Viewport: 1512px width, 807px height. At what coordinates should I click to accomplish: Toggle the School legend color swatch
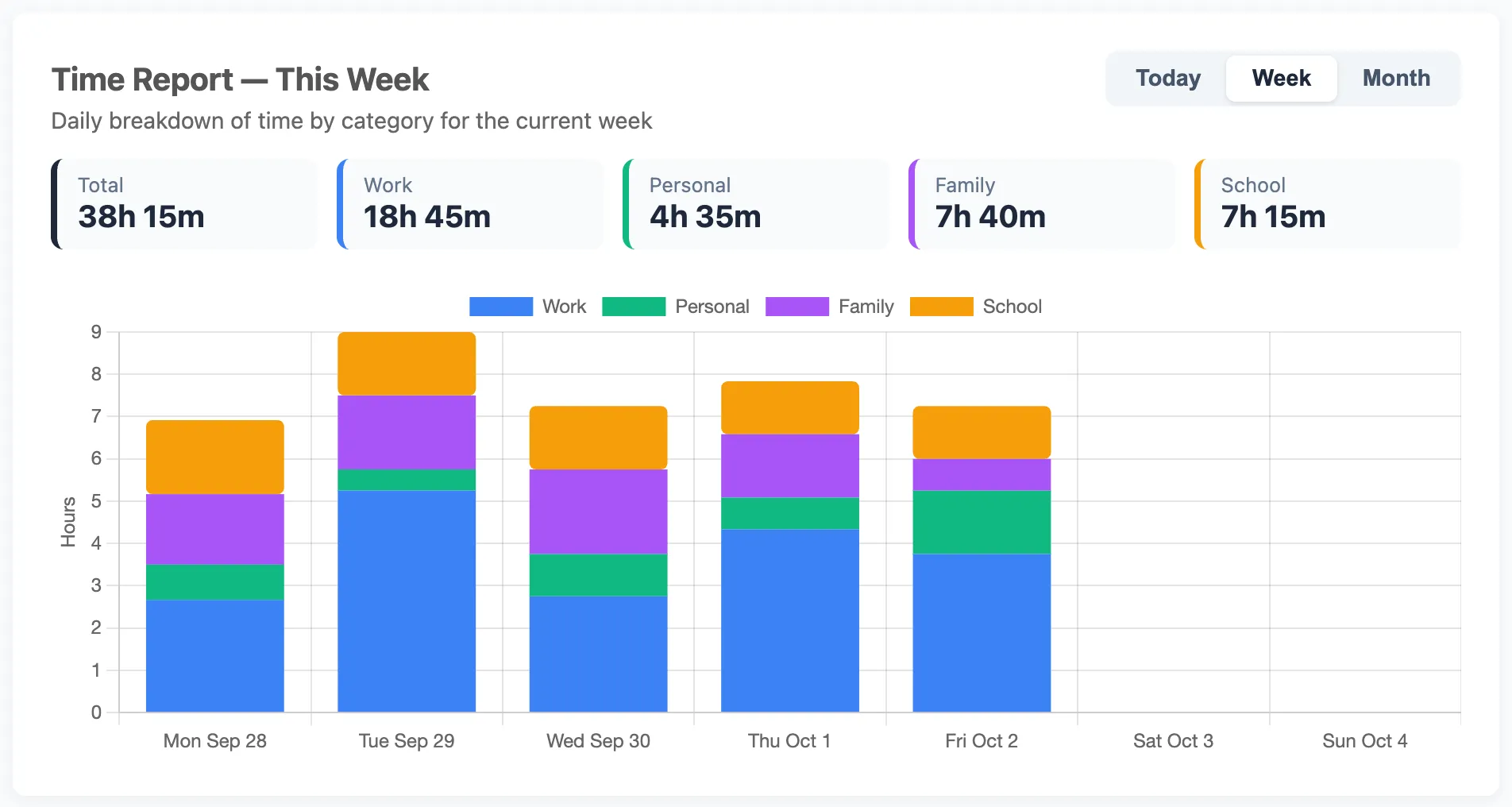pyautogui.click(x=942, y=307)
